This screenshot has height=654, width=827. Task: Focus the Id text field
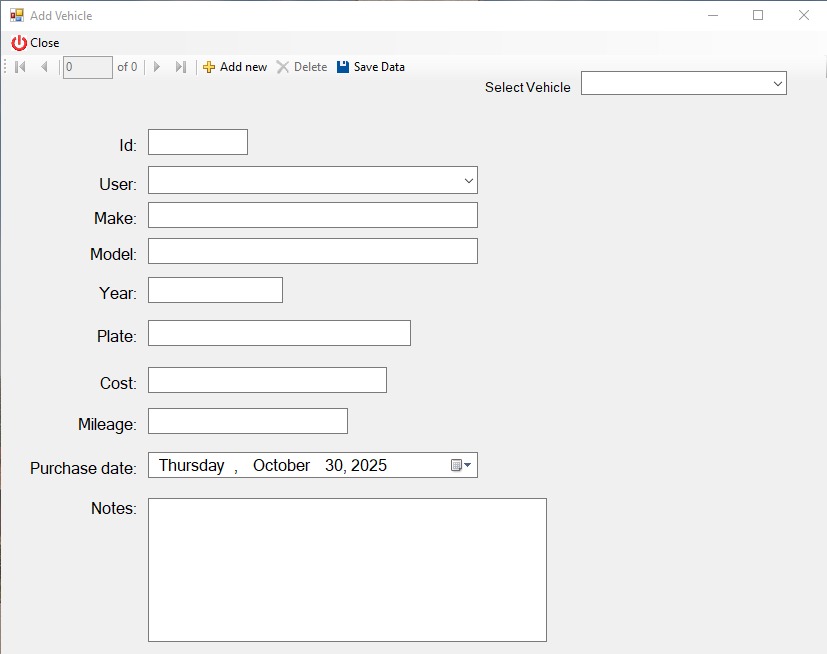[197, 143]
